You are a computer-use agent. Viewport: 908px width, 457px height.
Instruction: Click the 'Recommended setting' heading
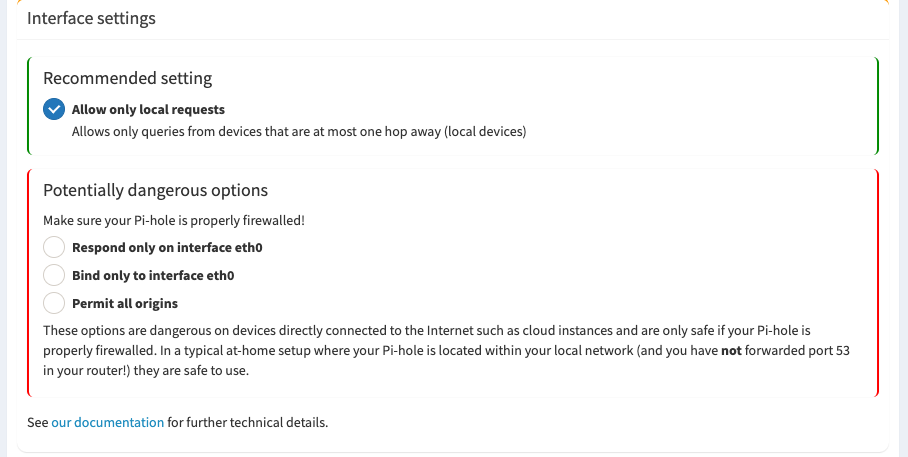pyautogui.click(x=127, y=78)
